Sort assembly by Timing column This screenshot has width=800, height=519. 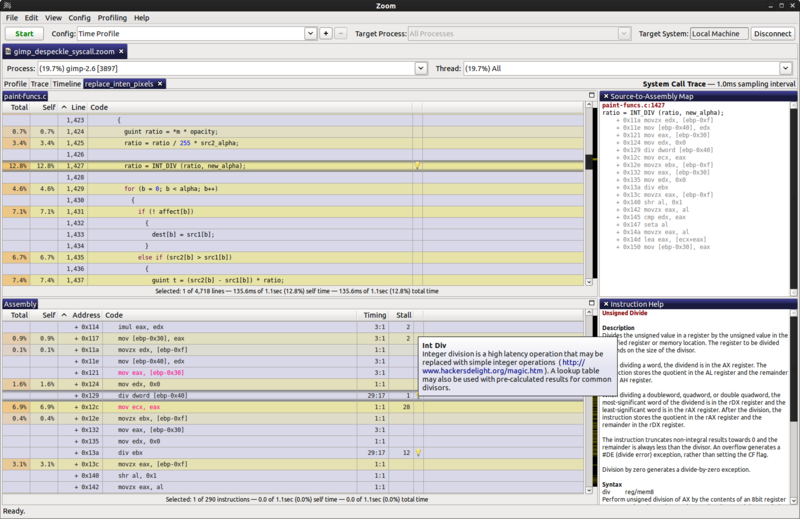[x=374, y=315]
